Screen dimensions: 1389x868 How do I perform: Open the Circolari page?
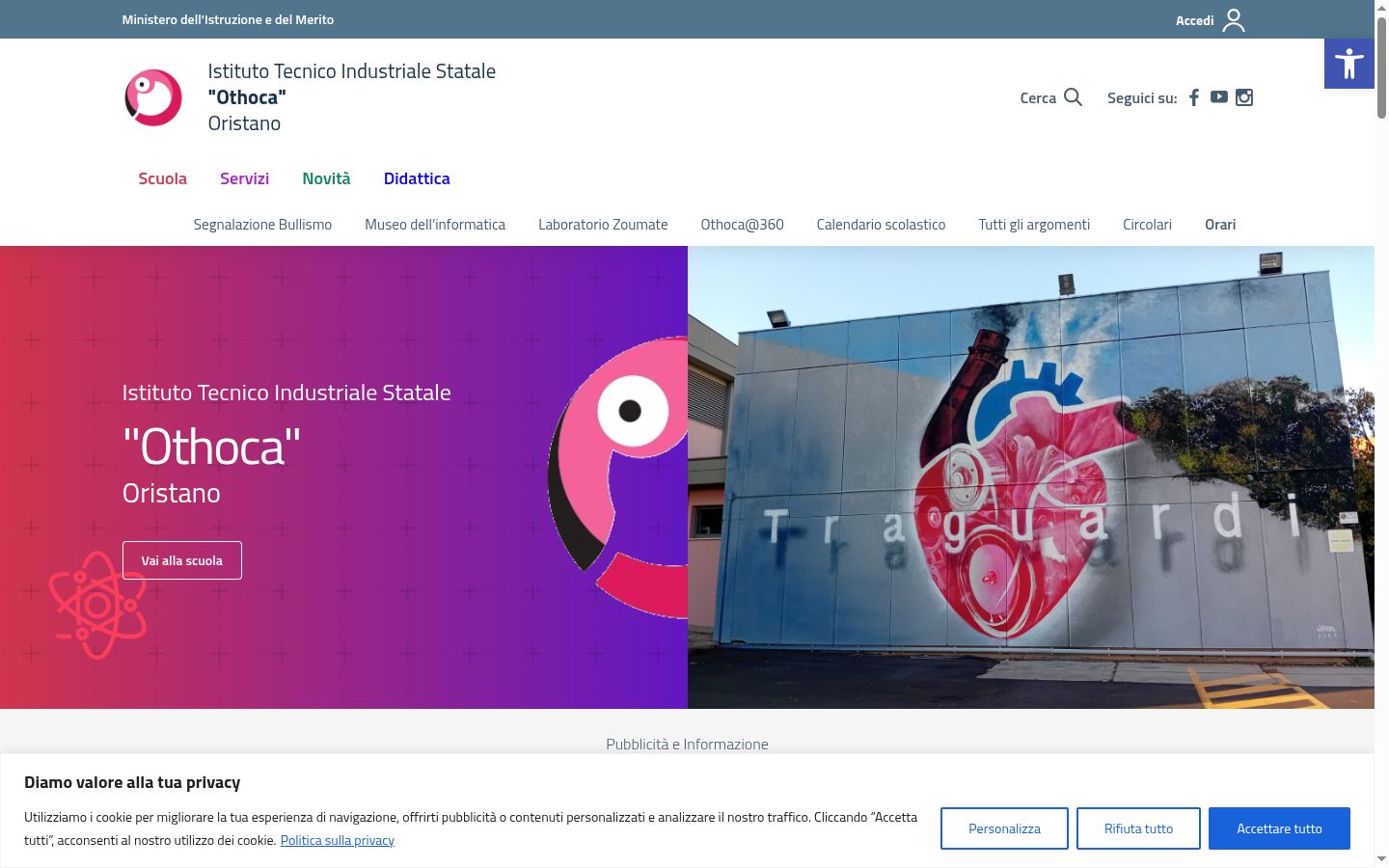(1147, 225)
